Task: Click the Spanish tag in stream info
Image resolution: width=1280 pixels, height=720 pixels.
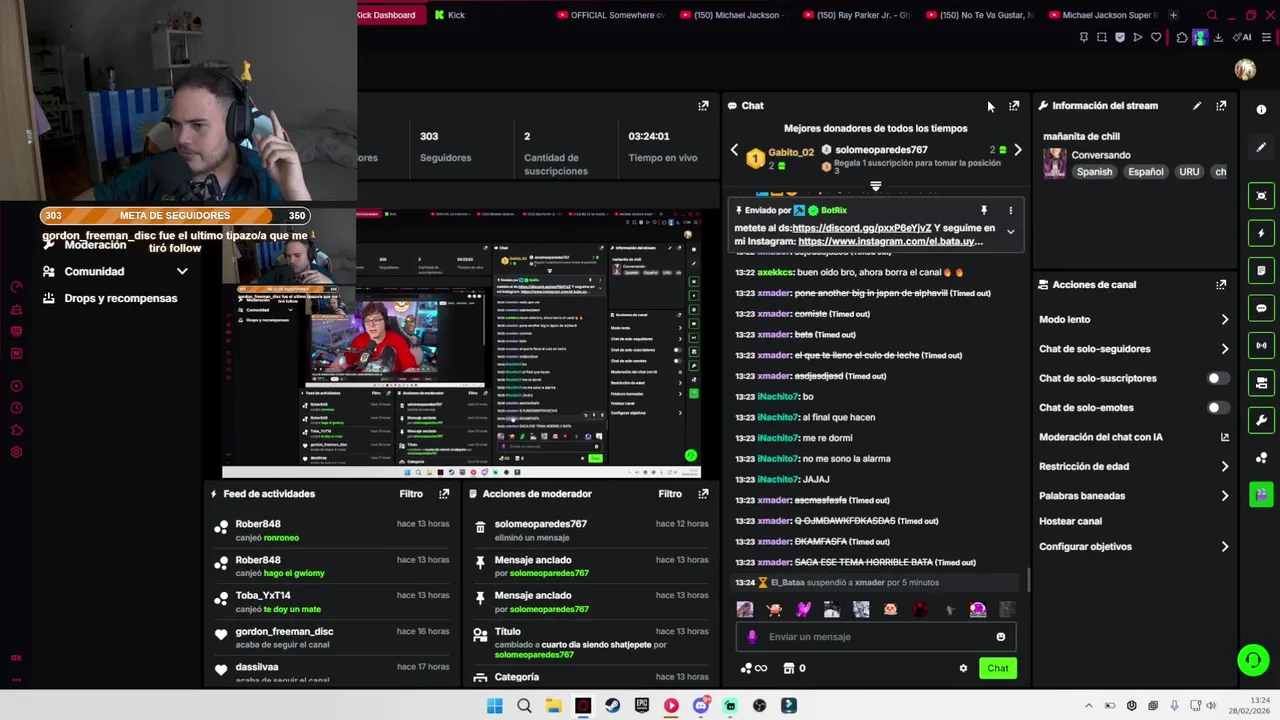Action: [x=1094, y=172]
